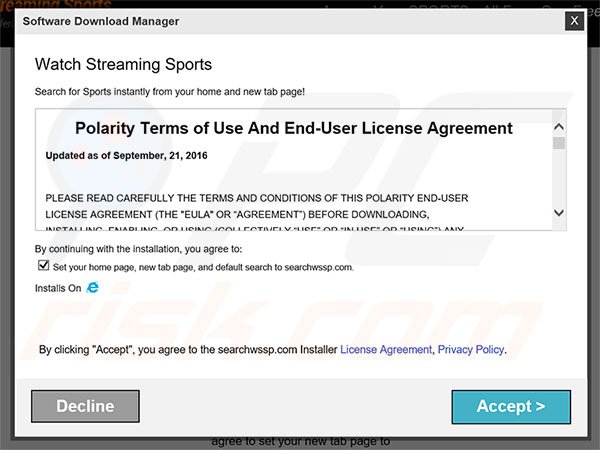Click the 'PLEASE READ CAREFULLY' paragraph
The image size is (600, 450).
[x=256, y=214]
